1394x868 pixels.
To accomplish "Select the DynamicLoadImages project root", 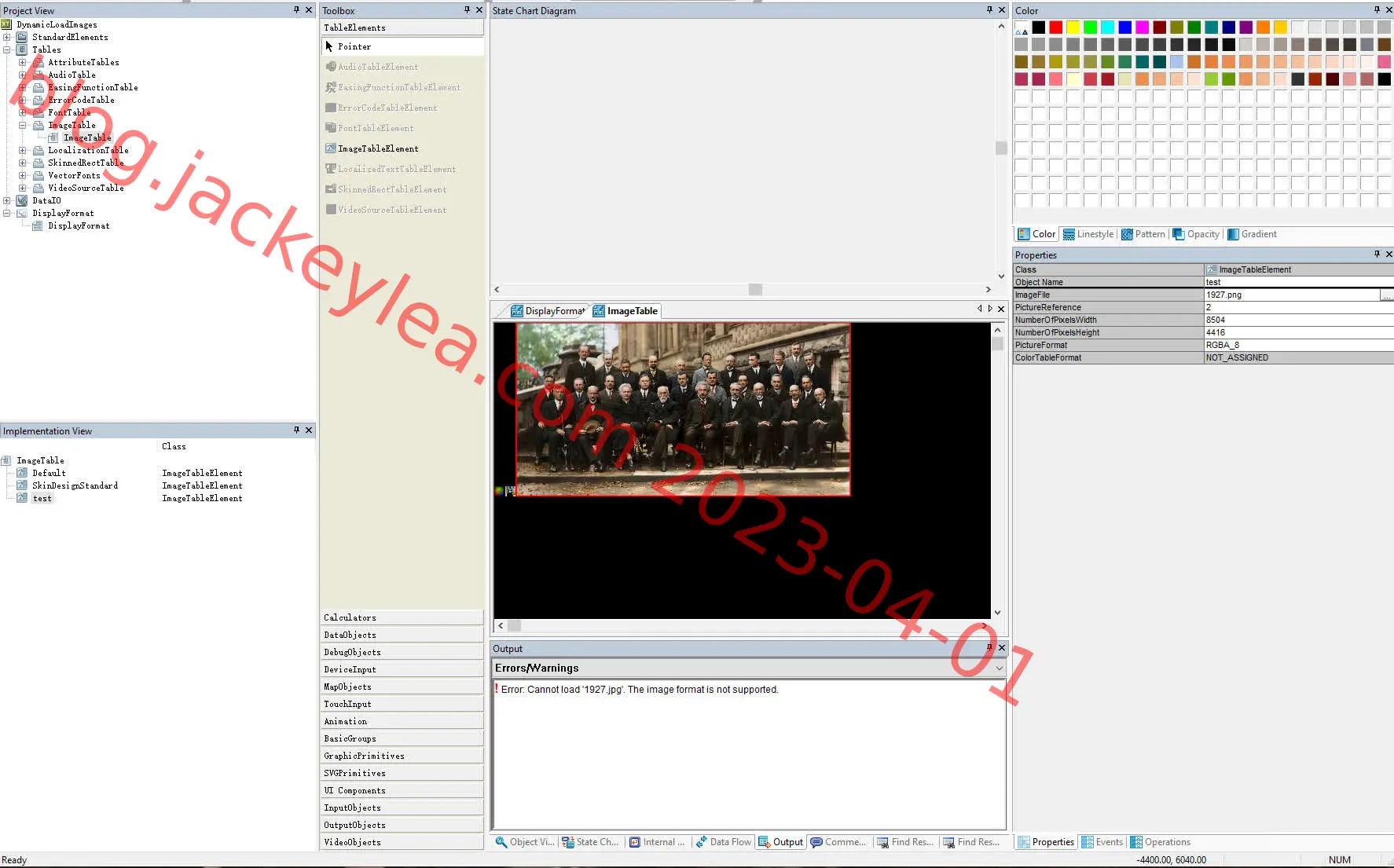I will coord(57,24).
